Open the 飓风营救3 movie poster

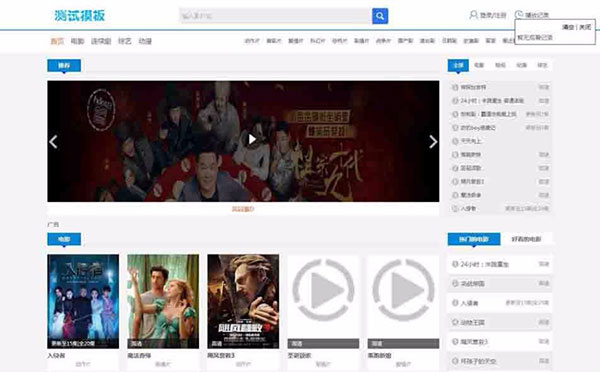243,301
